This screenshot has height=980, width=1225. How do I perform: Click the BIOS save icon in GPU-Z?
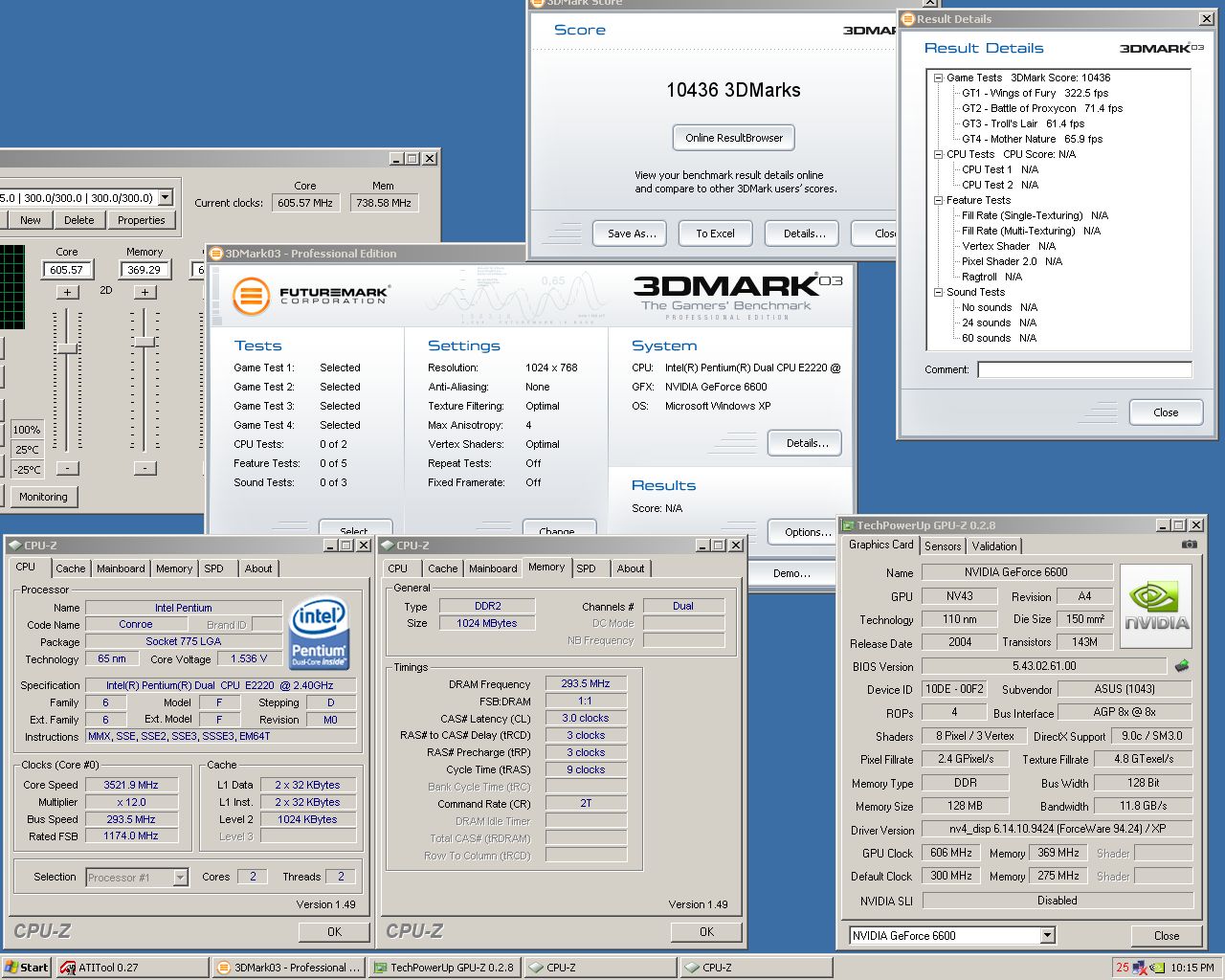click(1182, 665)
